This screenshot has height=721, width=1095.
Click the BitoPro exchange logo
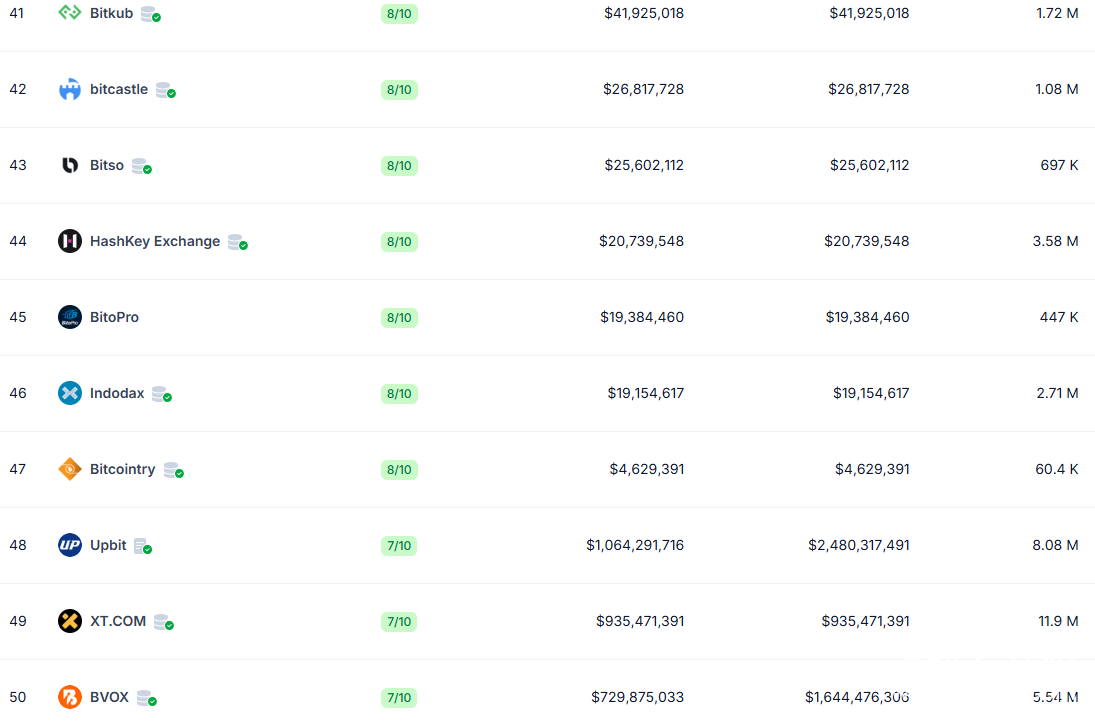[70, 317]
